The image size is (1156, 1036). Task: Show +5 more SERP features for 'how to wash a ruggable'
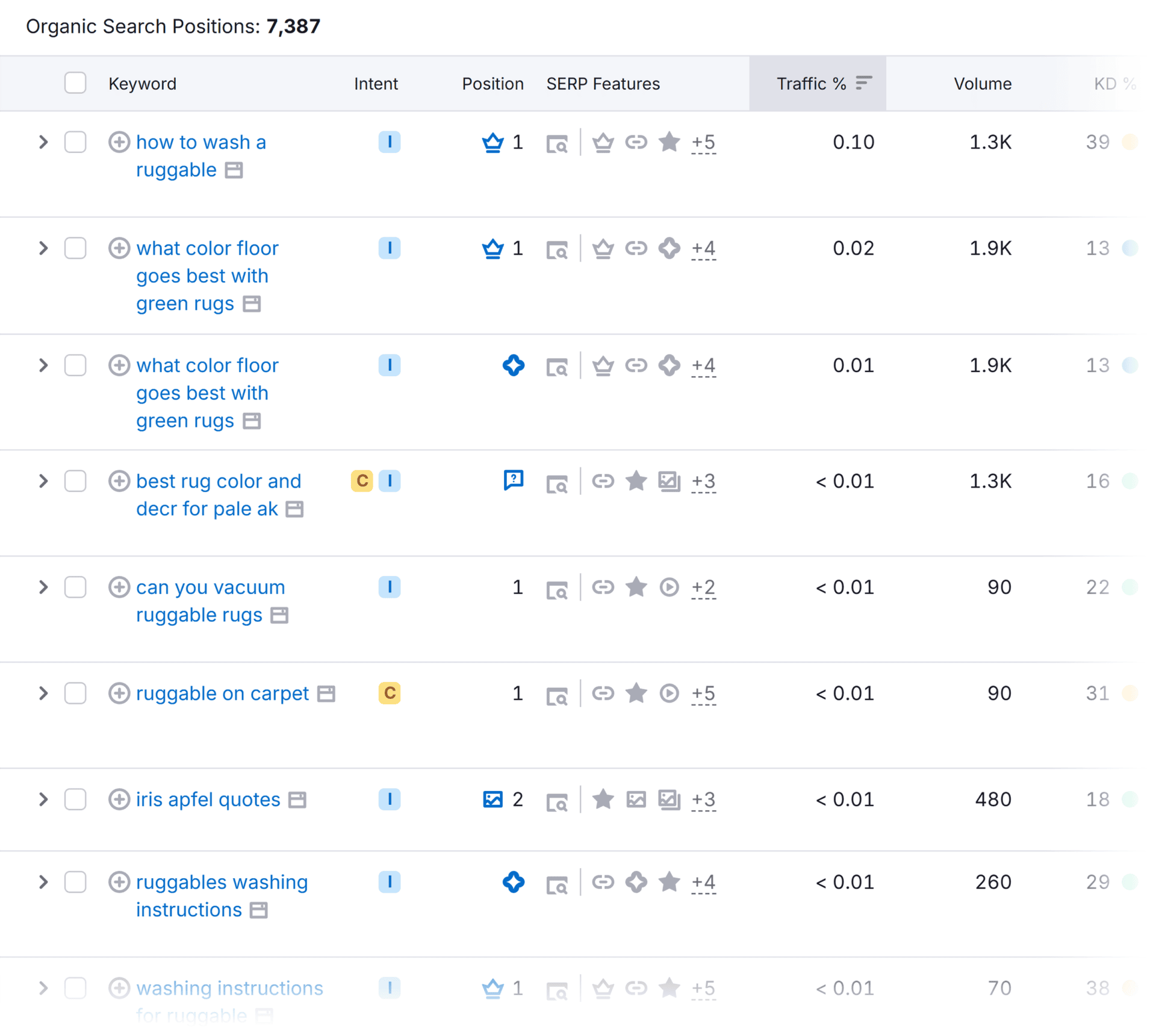[703, 143]
